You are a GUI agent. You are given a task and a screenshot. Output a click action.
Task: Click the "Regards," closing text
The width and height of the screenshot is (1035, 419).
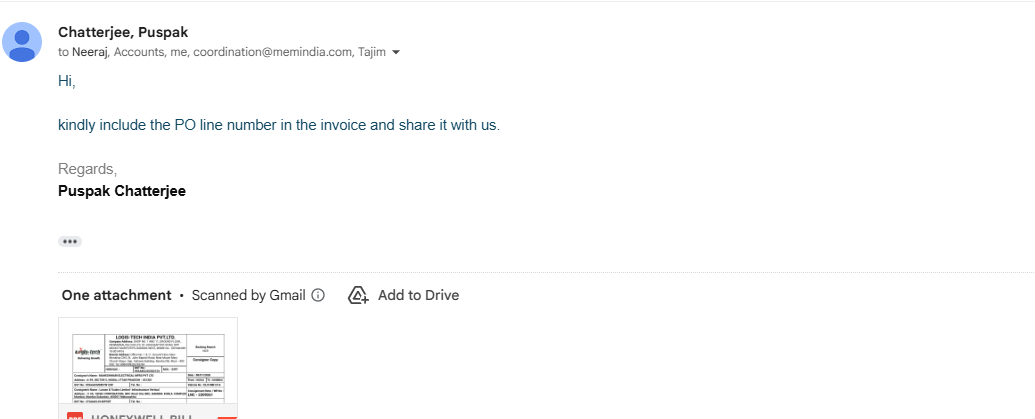(x=87, y=169)
